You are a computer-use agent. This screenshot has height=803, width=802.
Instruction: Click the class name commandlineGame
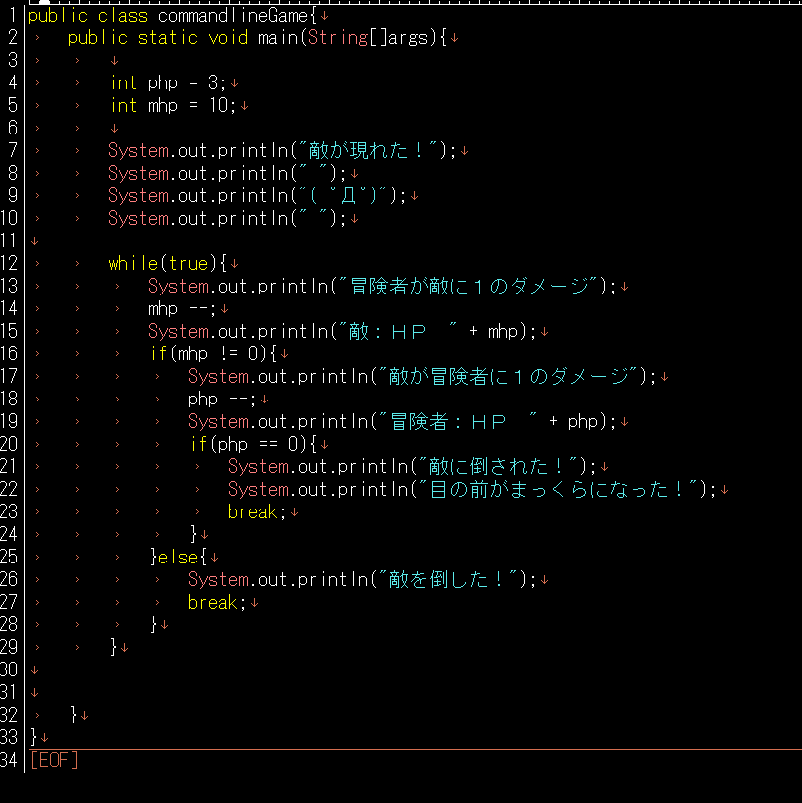233,15
